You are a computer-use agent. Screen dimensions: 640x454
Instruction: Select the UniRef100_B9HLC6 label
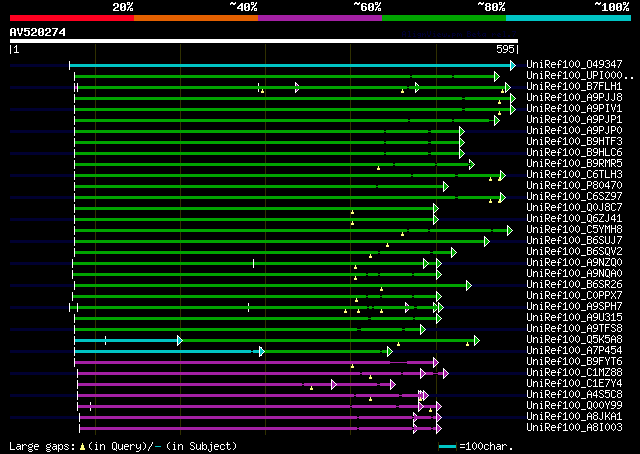pyautogui.click(x=574, y=152)
